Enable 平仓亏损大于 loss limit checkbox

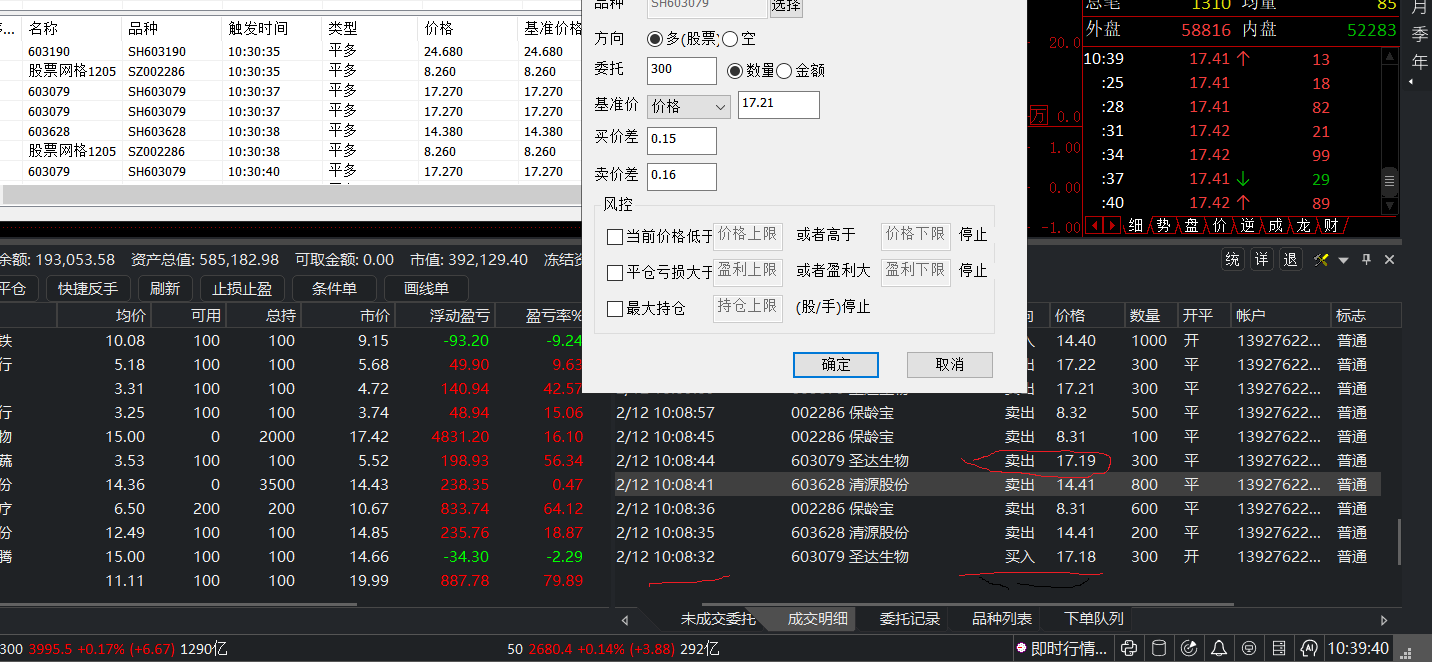(615, 272)
